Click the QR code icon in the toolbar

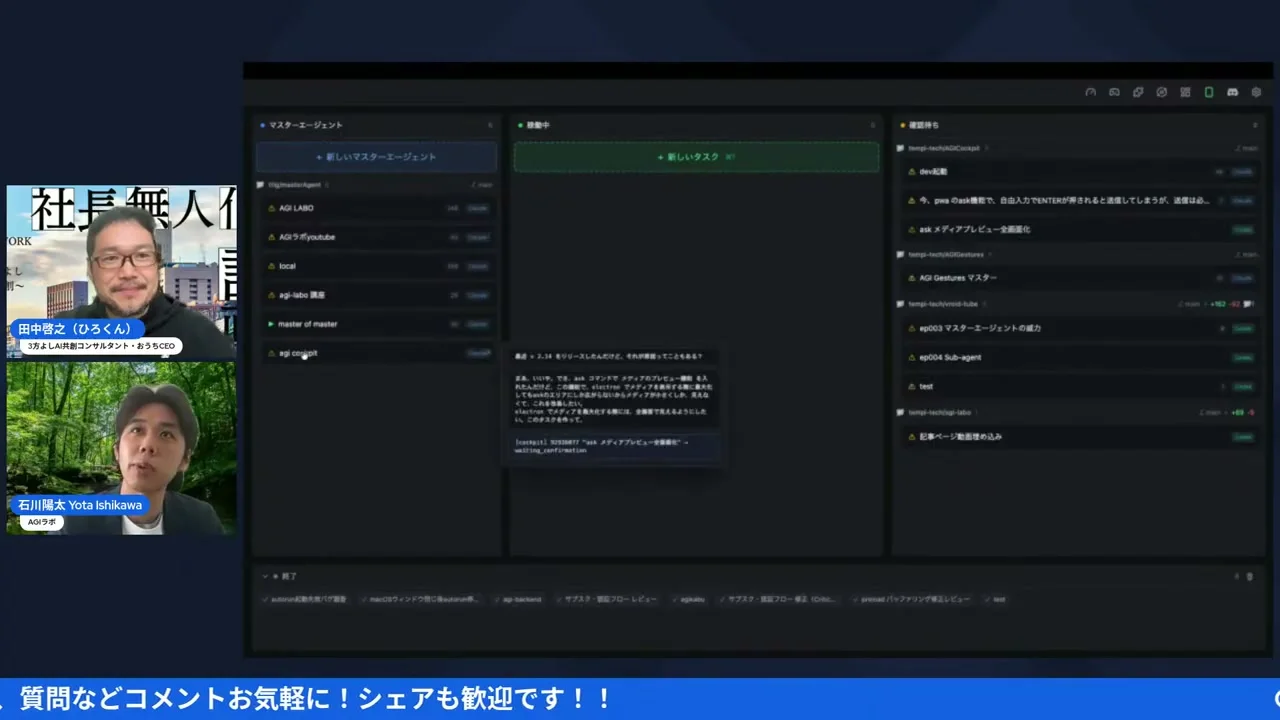point(1185,92)
